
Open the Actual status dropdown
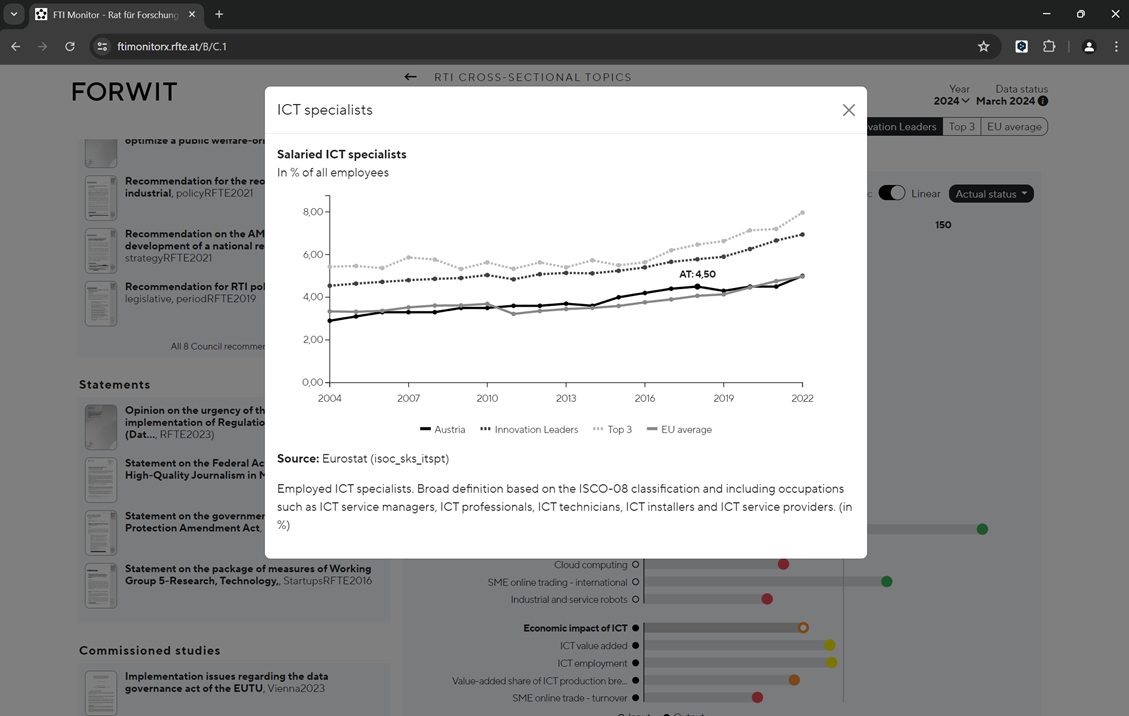(x=991, y=194)
